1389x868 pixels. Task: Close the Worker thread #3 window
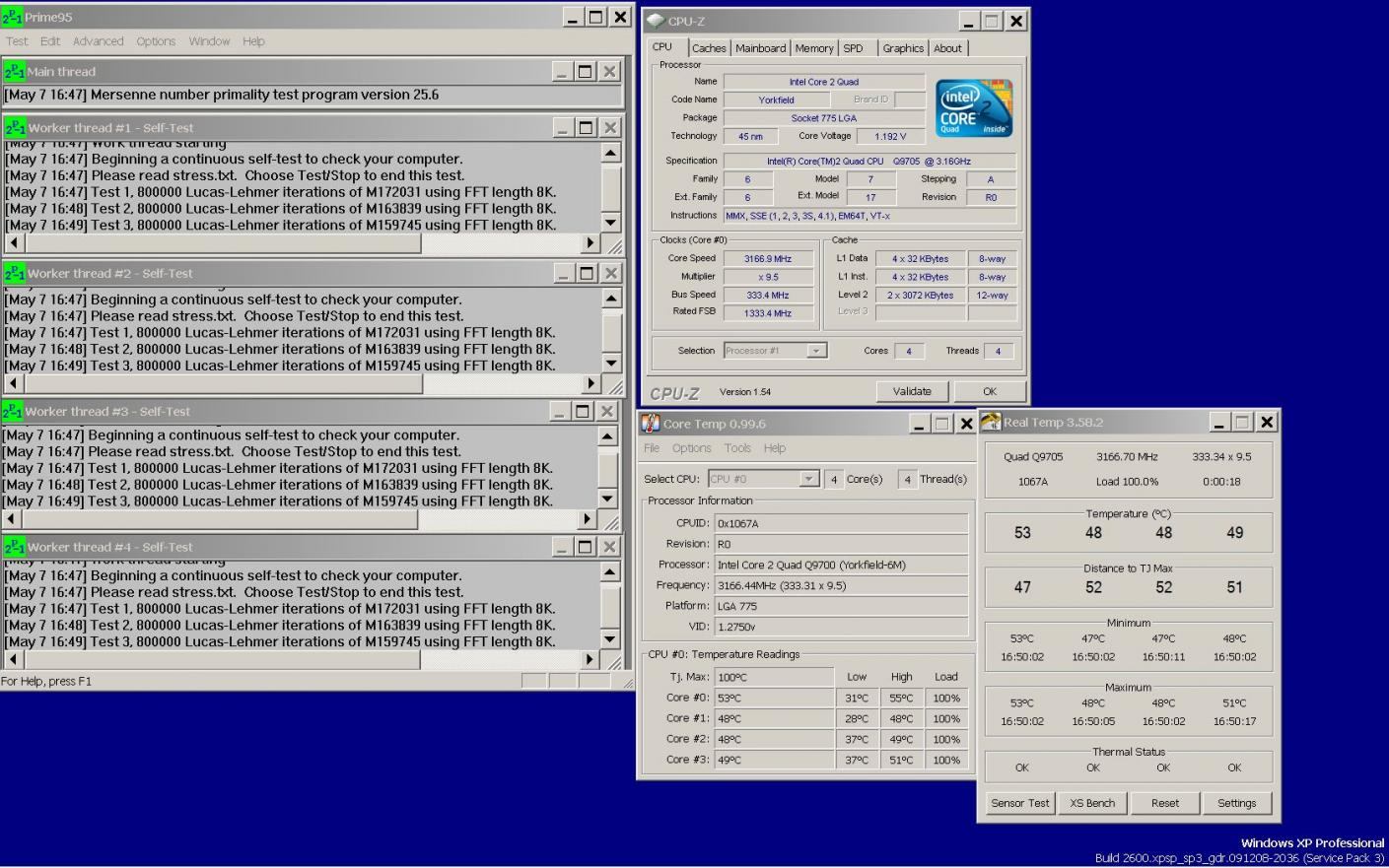[607, 411]
